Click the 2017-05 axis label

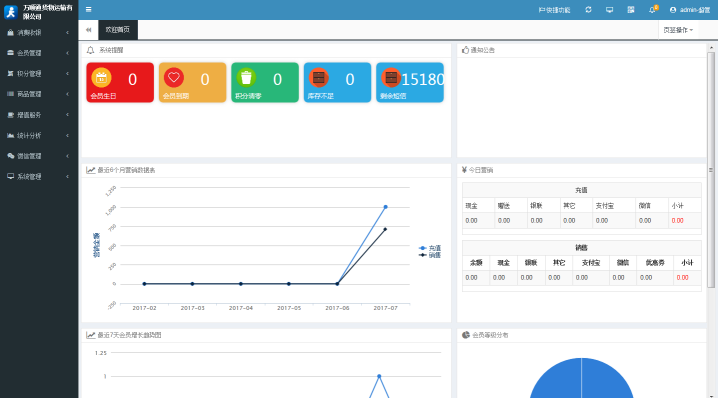pos(289,308)
